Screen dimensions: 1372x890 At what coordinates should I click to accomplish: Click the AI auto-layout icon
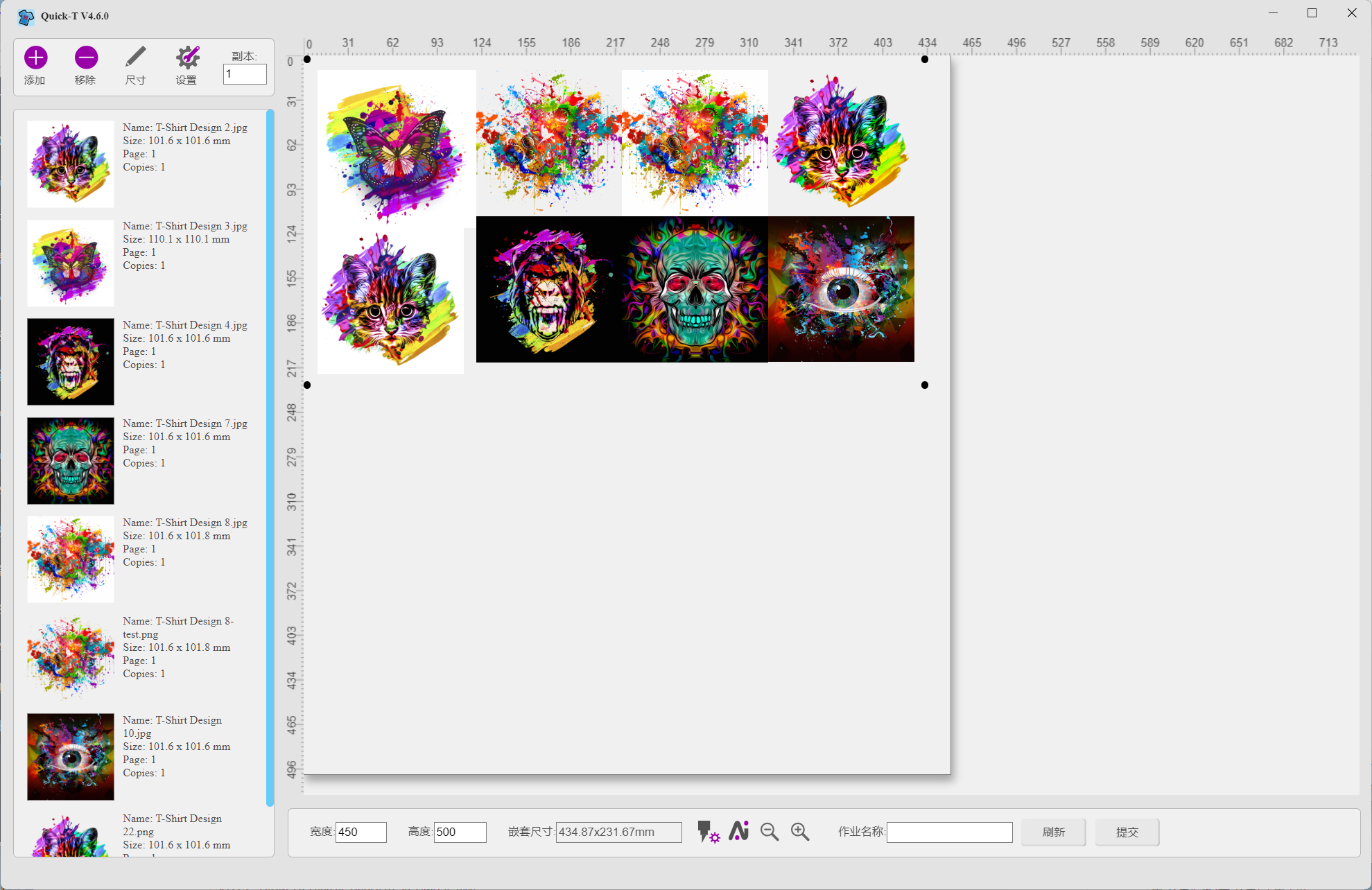tap(739, 831)
